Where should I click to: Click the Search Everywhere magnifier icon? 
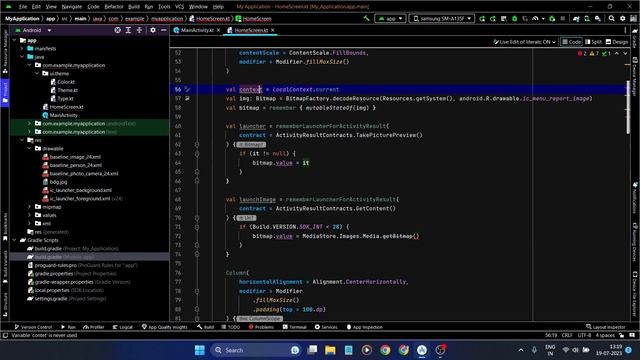point(611,18)
